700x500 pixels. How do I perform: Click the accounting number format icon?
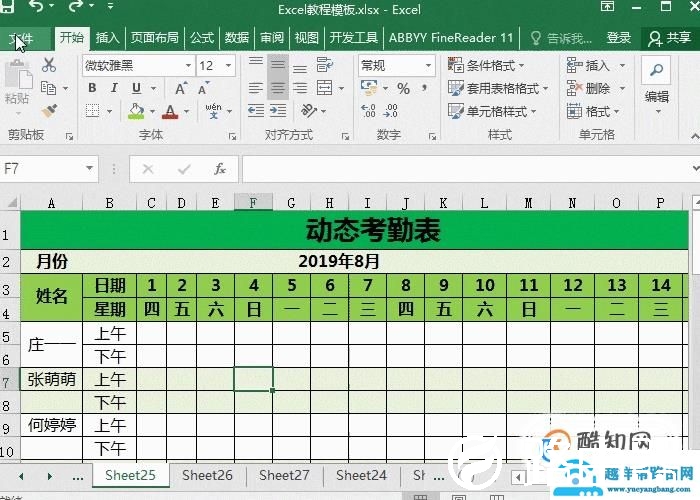(x=369, y=88)
